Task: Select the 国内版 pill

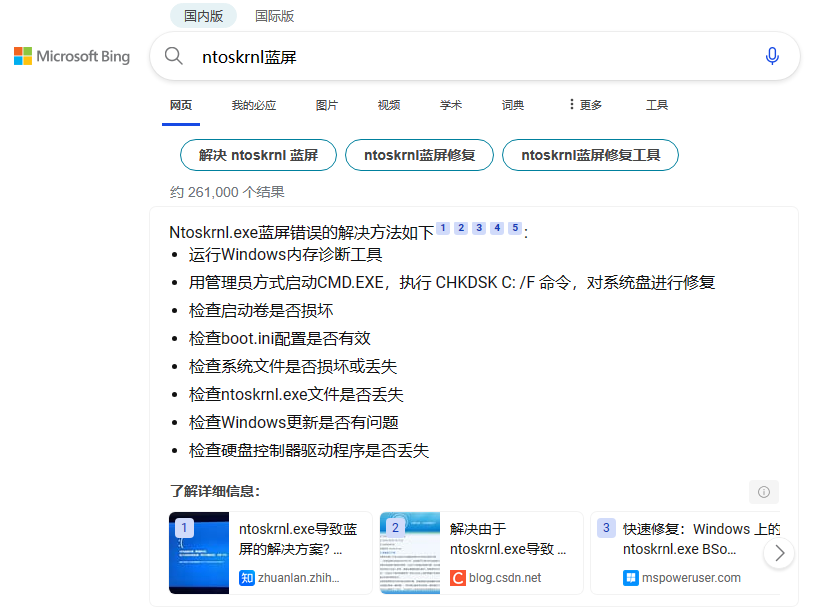Action: (203, 16)
